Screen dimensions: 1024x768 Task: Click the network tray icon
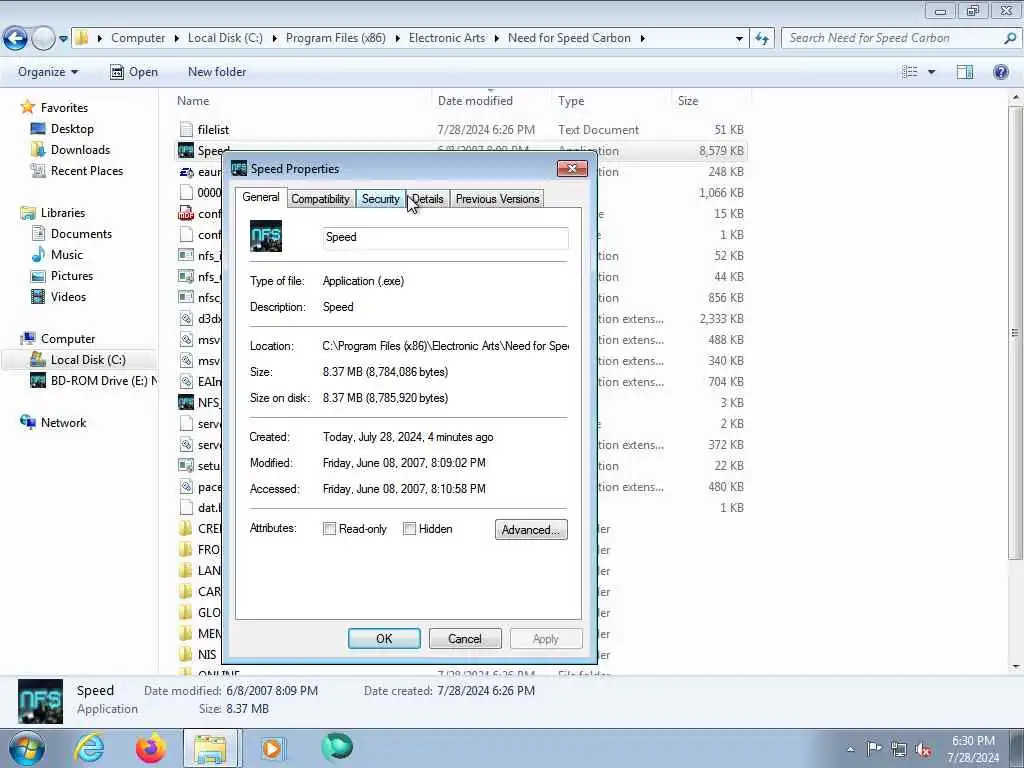click(x=899, y=749)
